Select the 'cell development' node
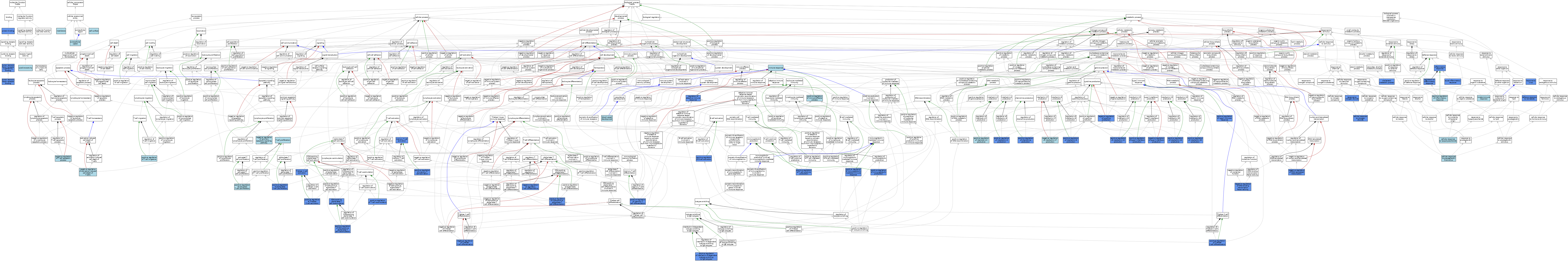Screen dimensions: 1568x261 (607, 55)
